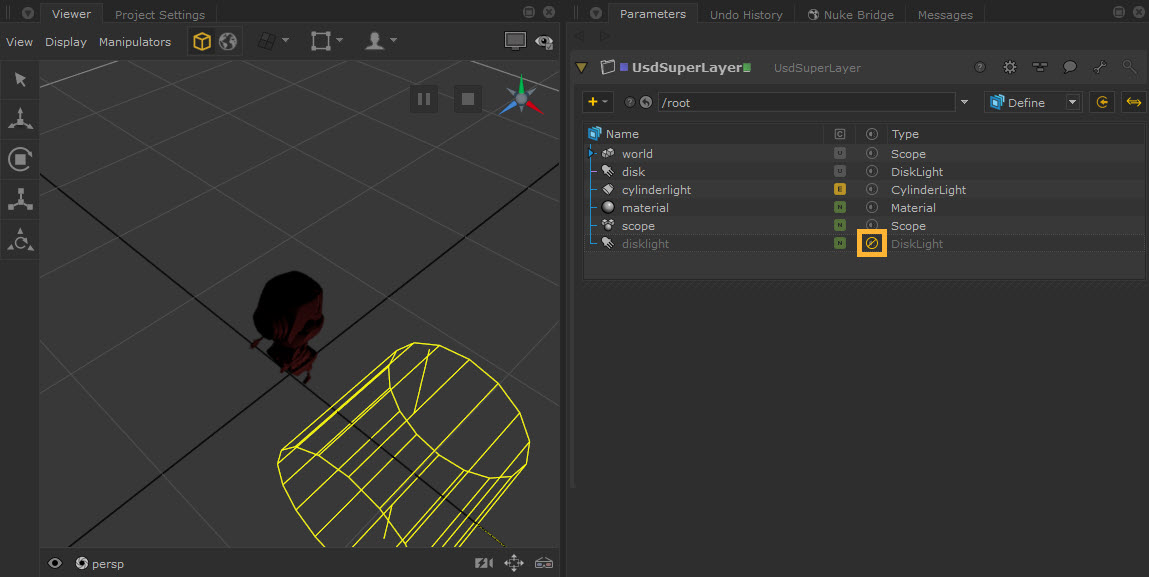Click the wrench icon on UsdSuperLayer node
Screen dimensions: 1149x577
point(1099,68)
